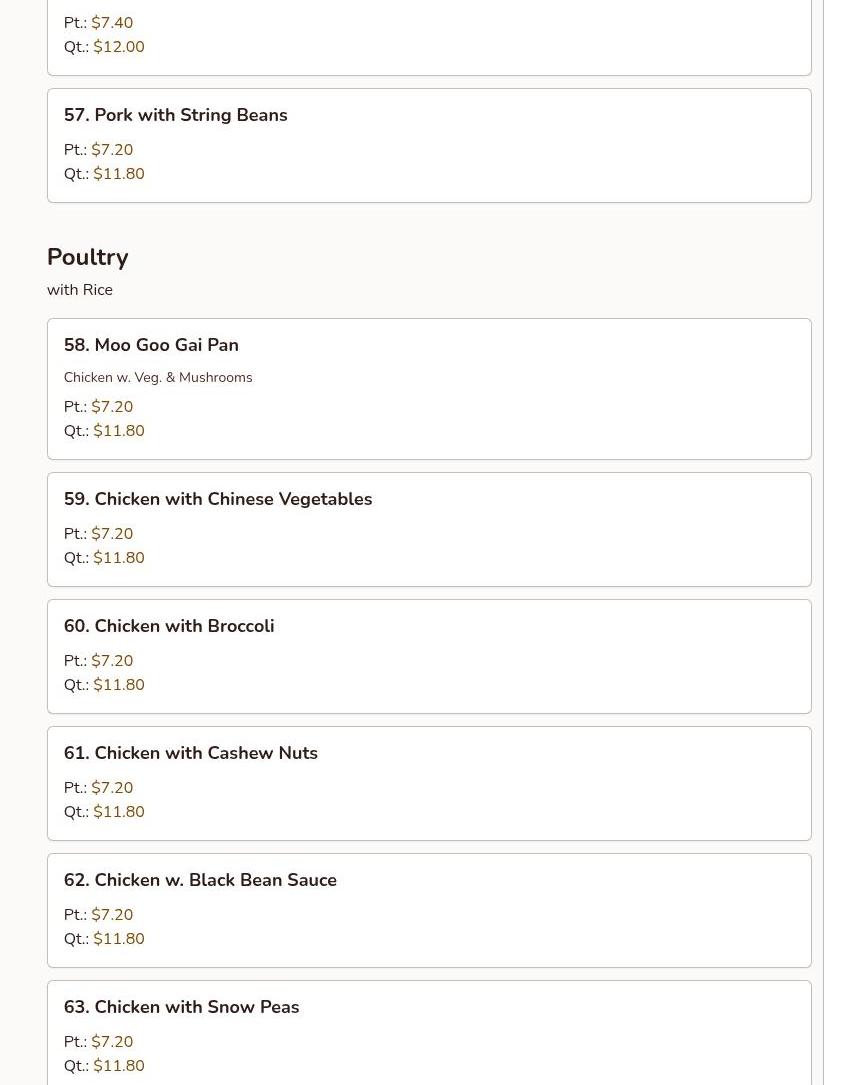Choose quart price for Pork with String Beans
This screenshot has width=844, height=1085.
point(118,174)
